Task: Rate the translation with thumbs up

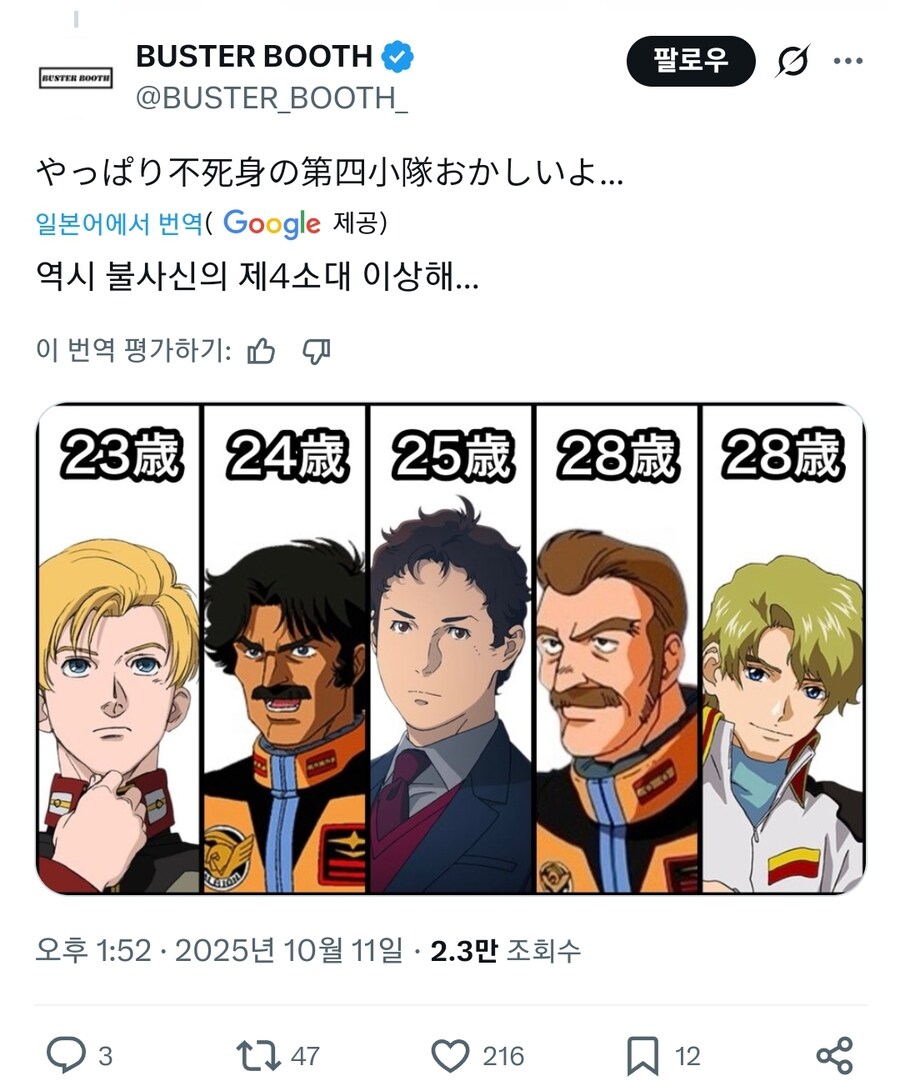Action: pos(261,351)
